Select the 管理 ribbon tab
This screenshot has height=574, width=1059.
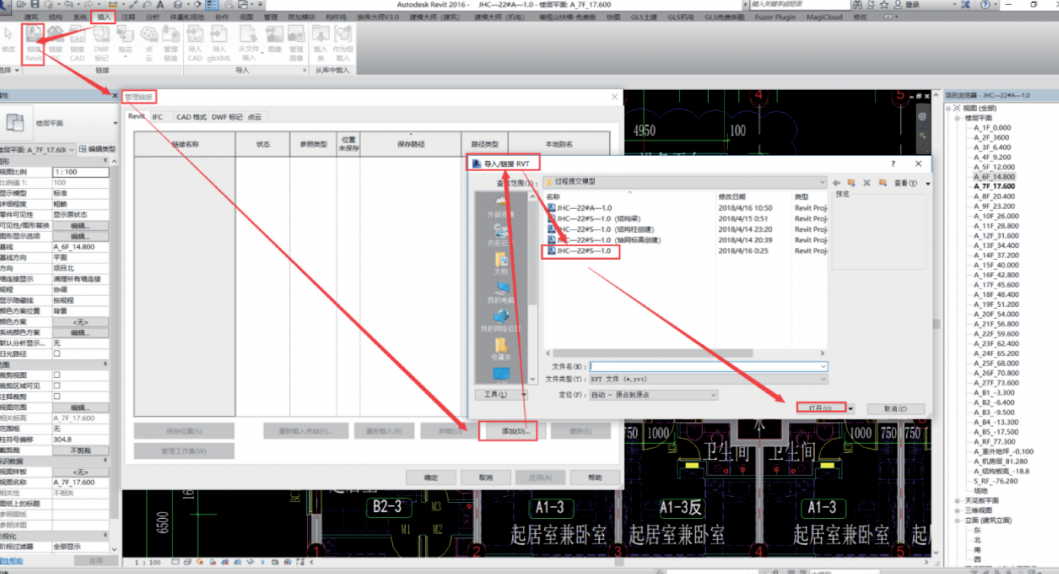click(270, 16)
